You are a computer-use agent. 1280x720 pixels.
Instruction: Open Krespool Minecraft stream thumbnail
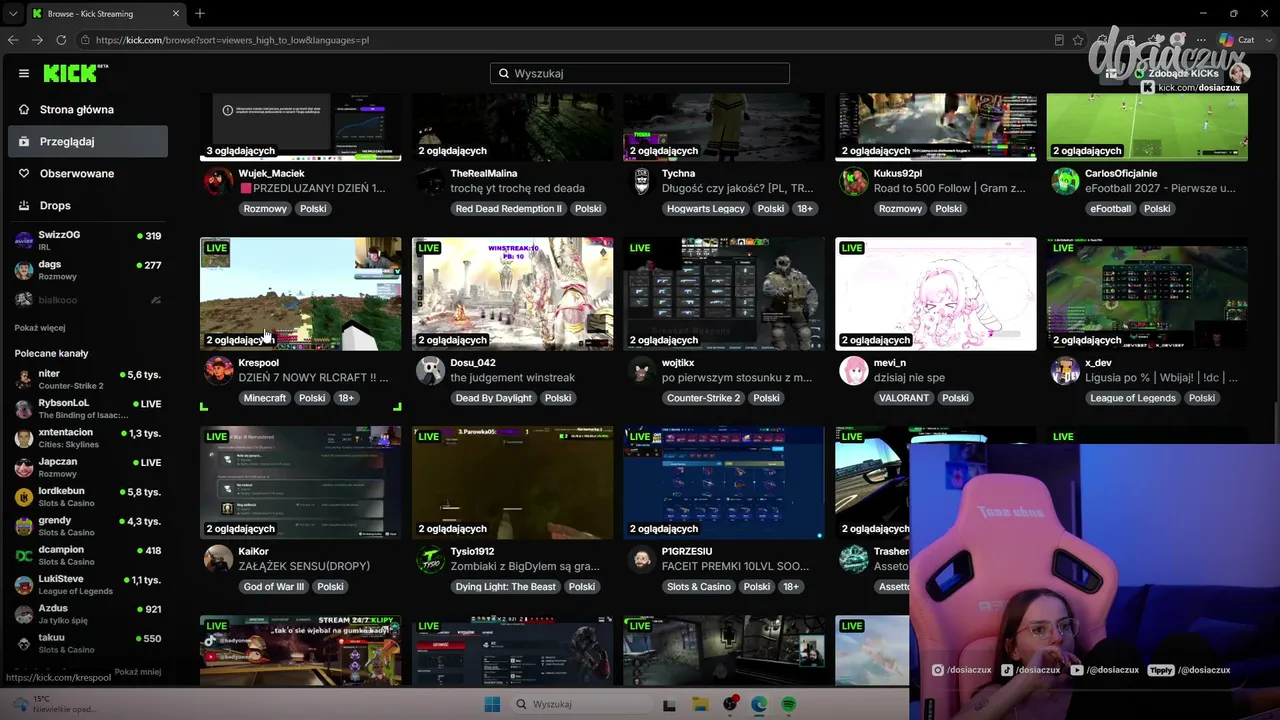[x=301, y=294]
